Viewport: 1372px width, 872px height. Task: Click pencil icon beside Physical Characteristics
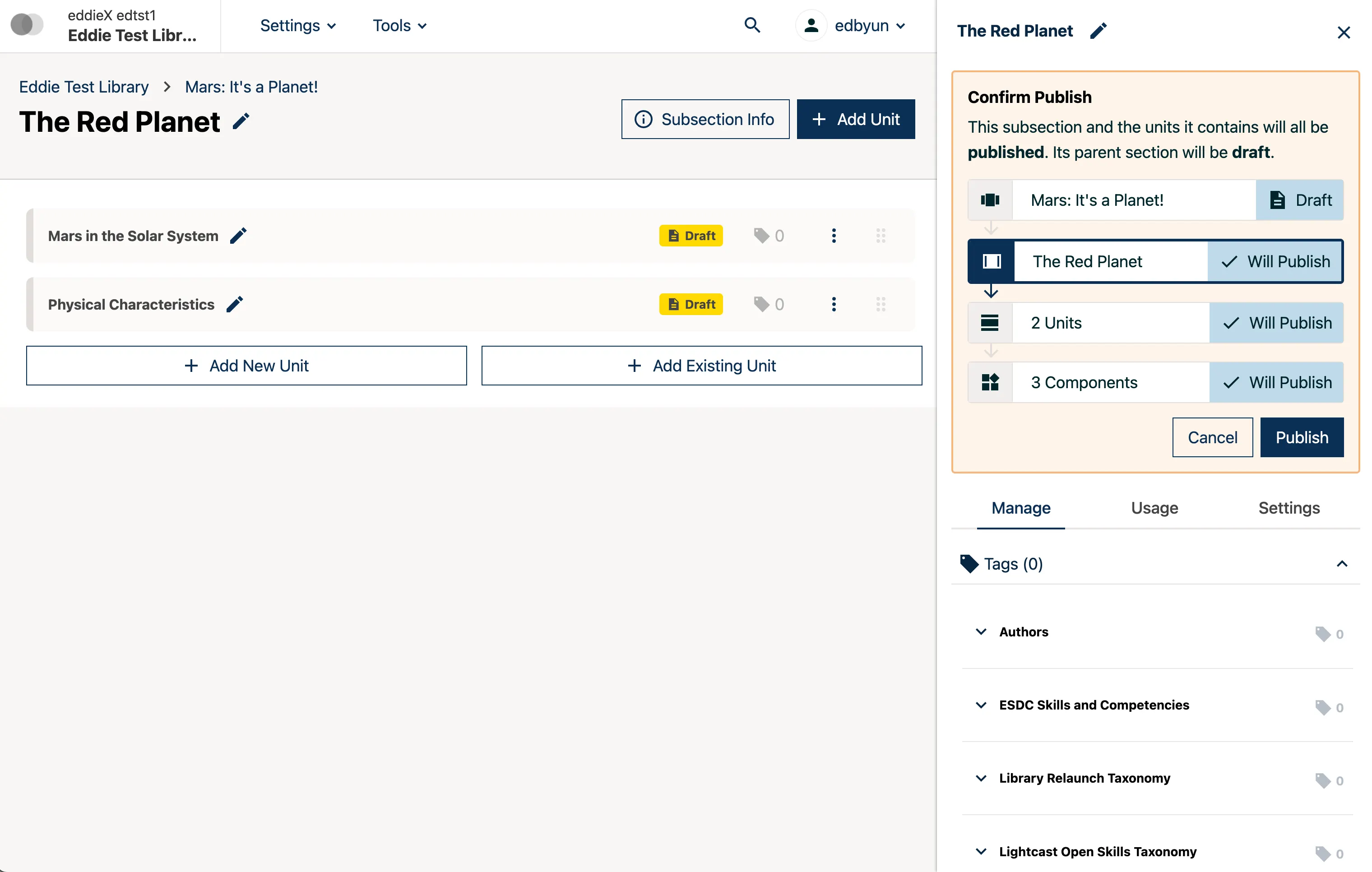235,304
